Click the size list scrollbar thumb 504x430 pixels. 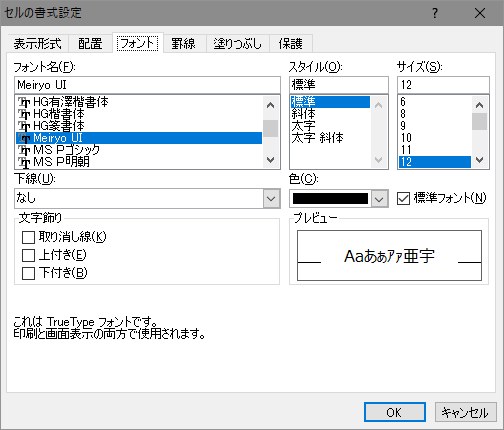point(480,121)
